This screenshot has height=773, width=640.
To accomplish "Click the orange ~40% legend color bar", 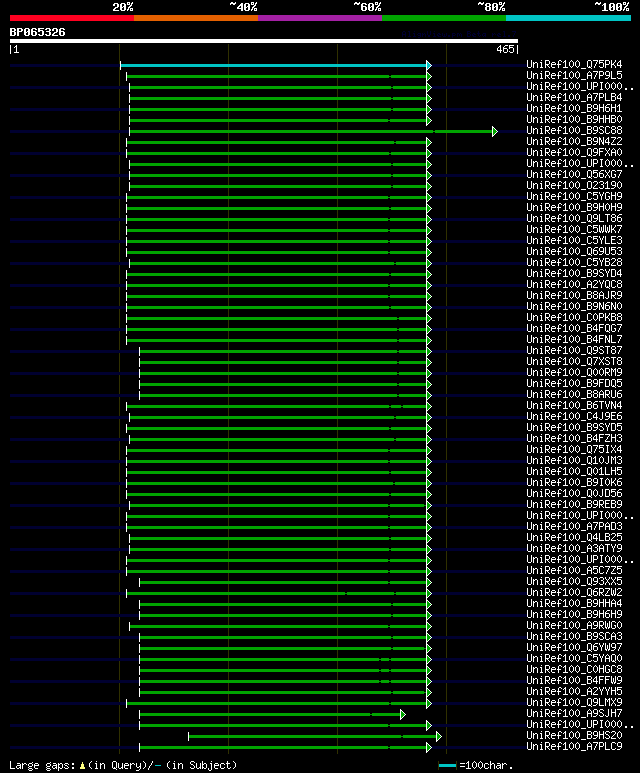I will click(196, 18).
